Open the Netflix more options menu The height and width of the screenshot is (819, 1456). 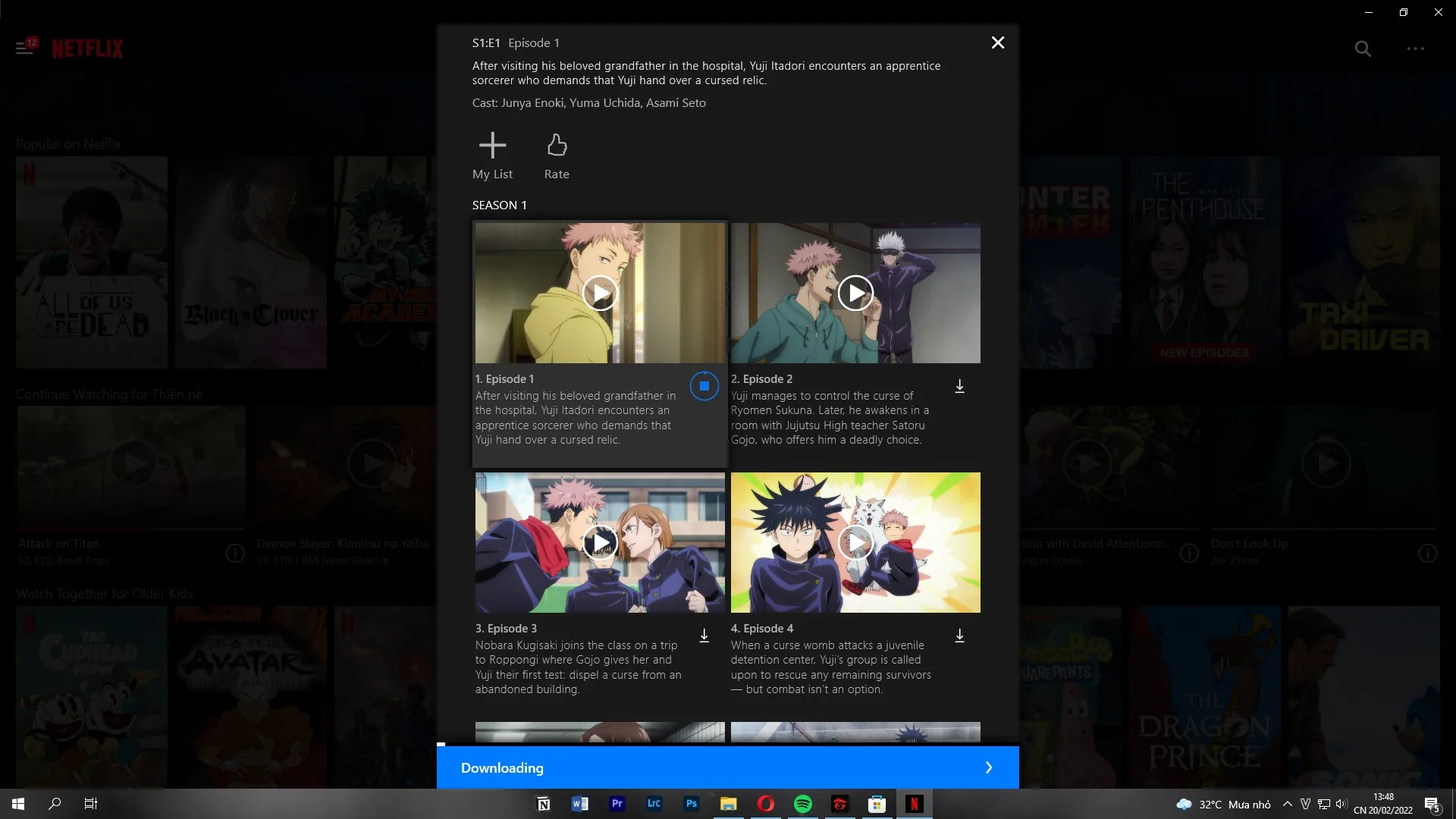click(1415, 49)
